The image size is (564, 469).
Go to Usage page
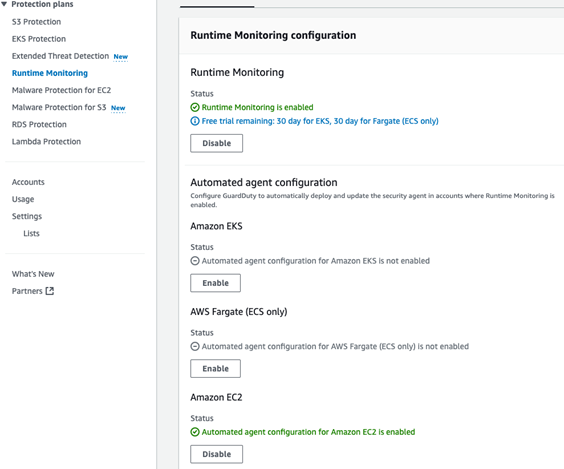[23, 199]
